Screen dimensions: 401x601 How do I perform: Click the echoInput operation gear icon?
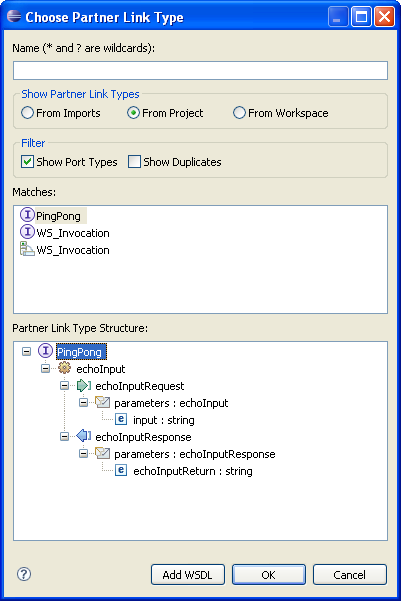(x=64, y=368)
